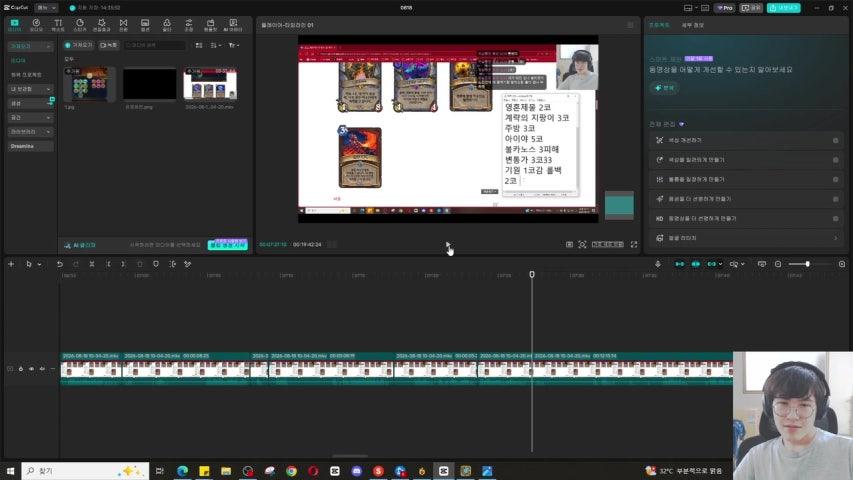
Task: Switch to the first tab in right panel
Action: click(x=659, y=25)
